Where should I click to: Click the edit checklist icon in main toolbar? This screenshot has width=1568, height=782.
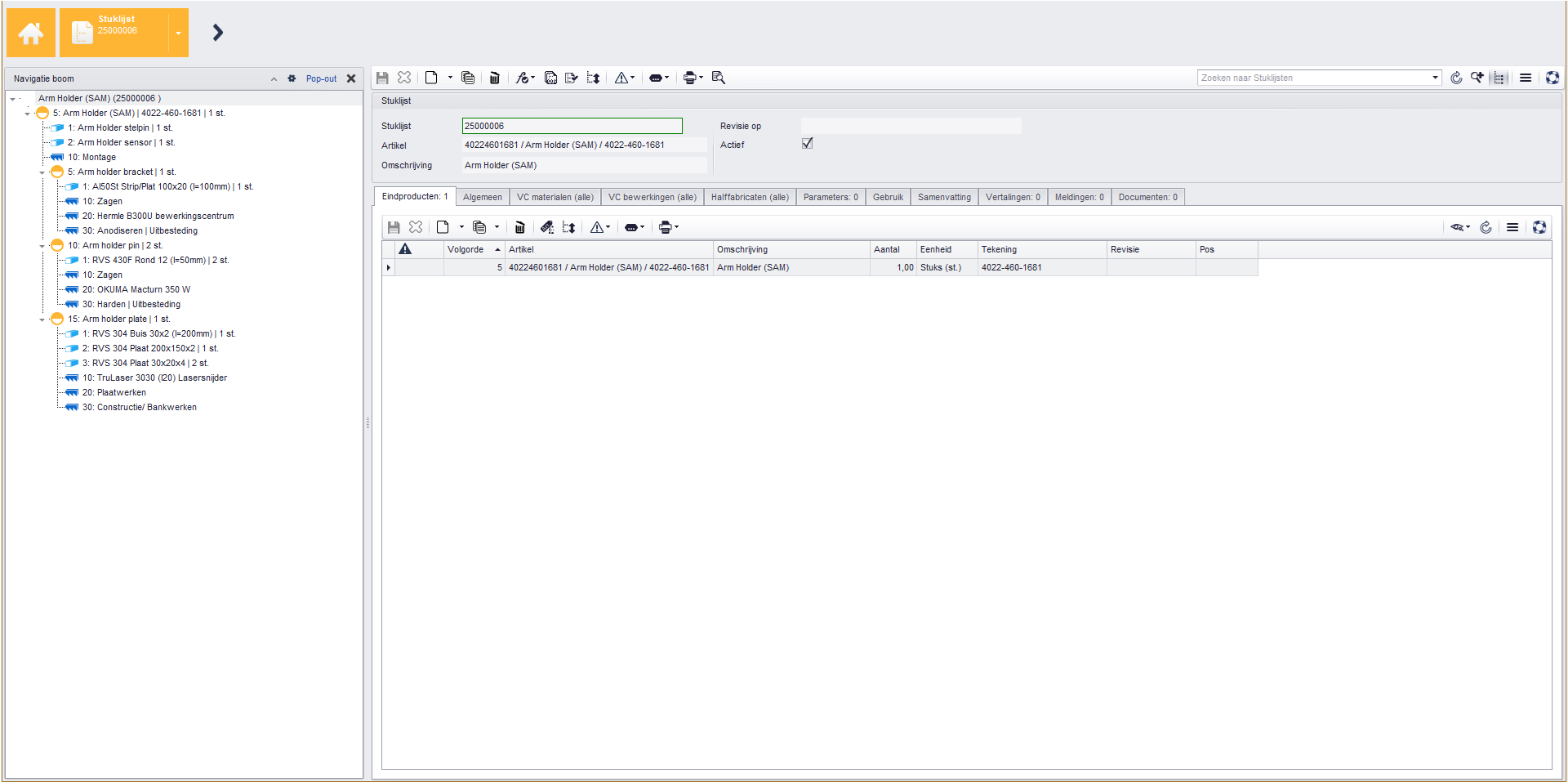click(x=572, y=78)
